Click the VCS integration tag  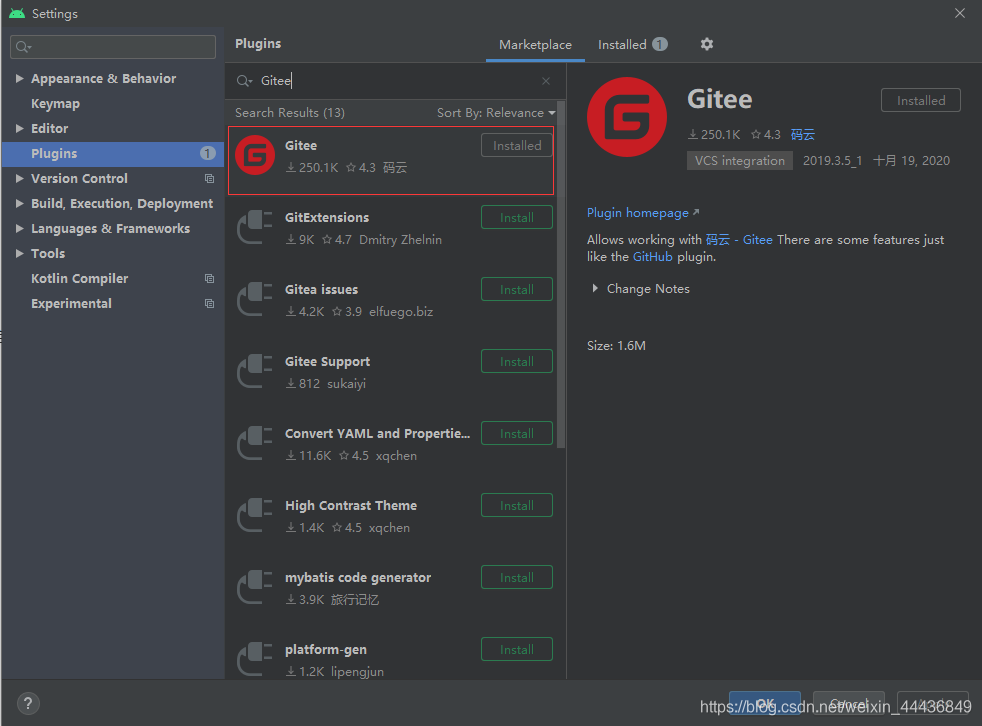point(740,160)
